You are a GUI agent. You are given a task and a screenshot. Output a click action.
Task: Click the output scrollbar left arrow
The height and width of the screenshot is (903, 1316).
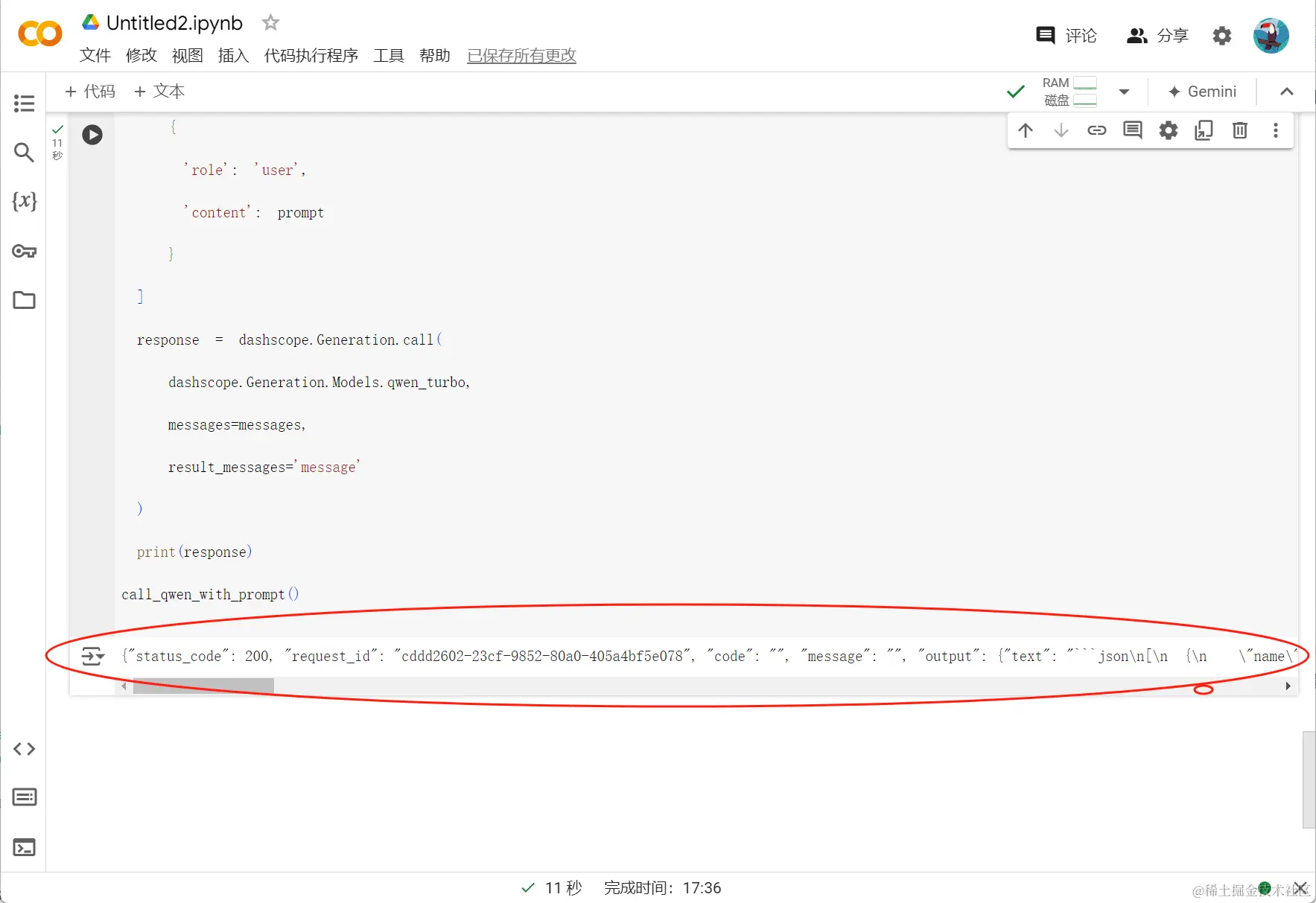(x=124, y=686)
